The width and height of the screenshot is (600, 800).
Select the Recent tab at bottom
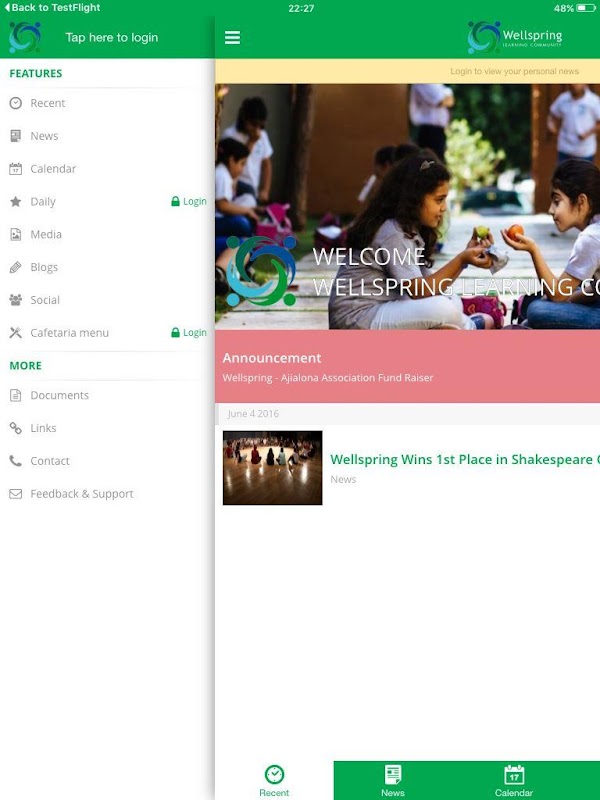tap(274, 781)
